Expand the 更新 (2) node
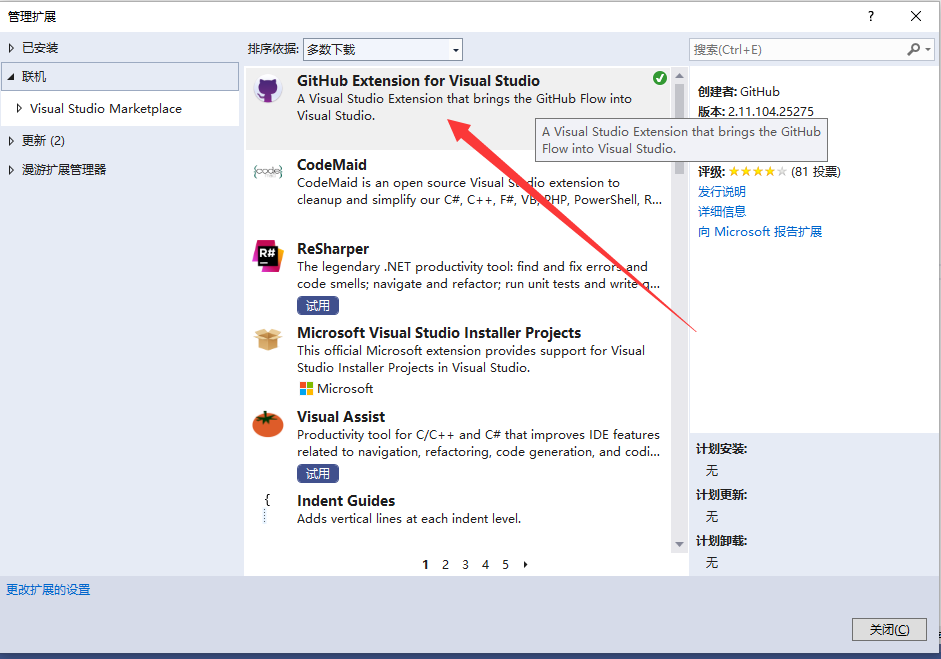 (x=11, y=141)
